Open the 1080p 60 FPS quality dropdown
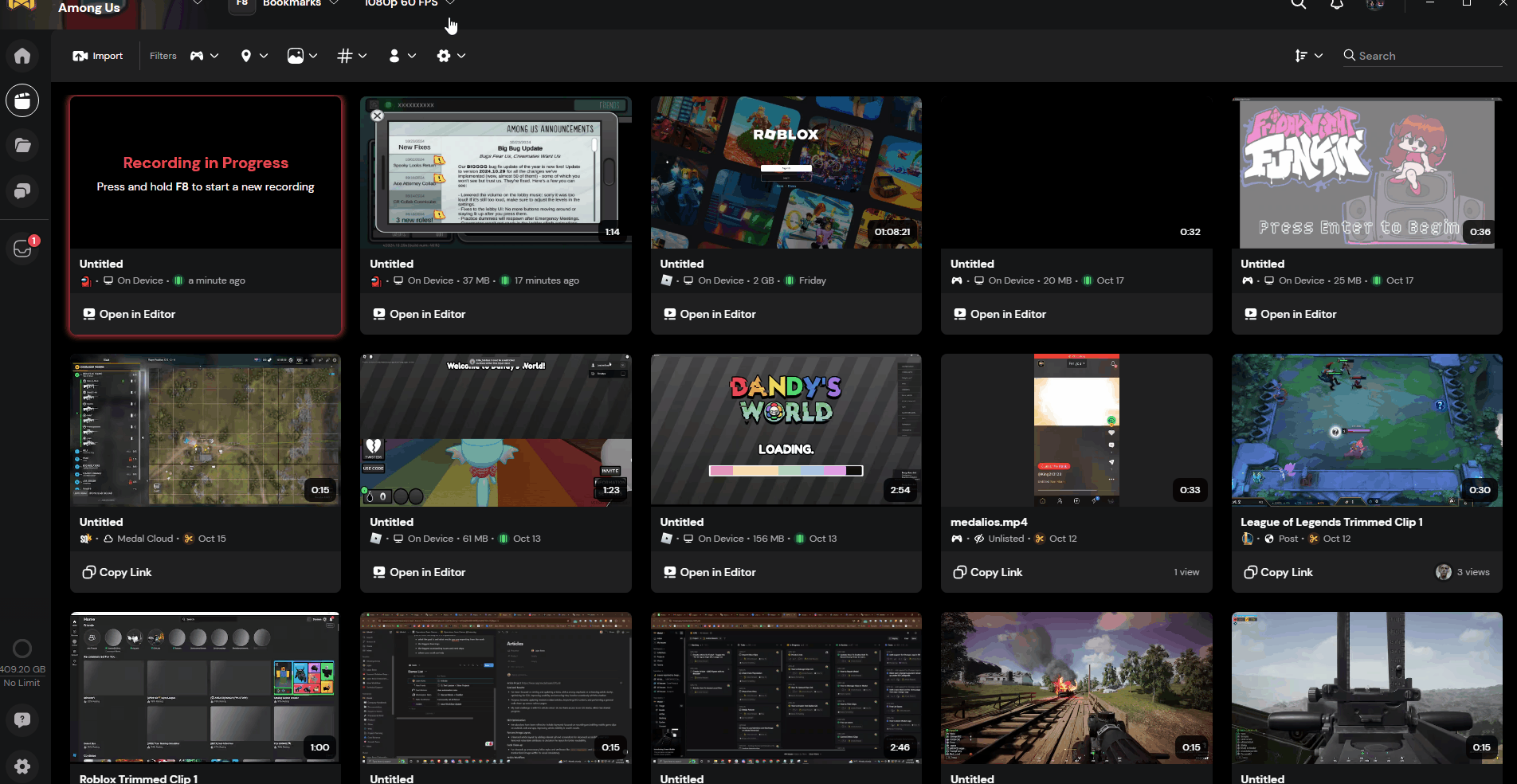Screen dimensions: 1517x784 410,3
